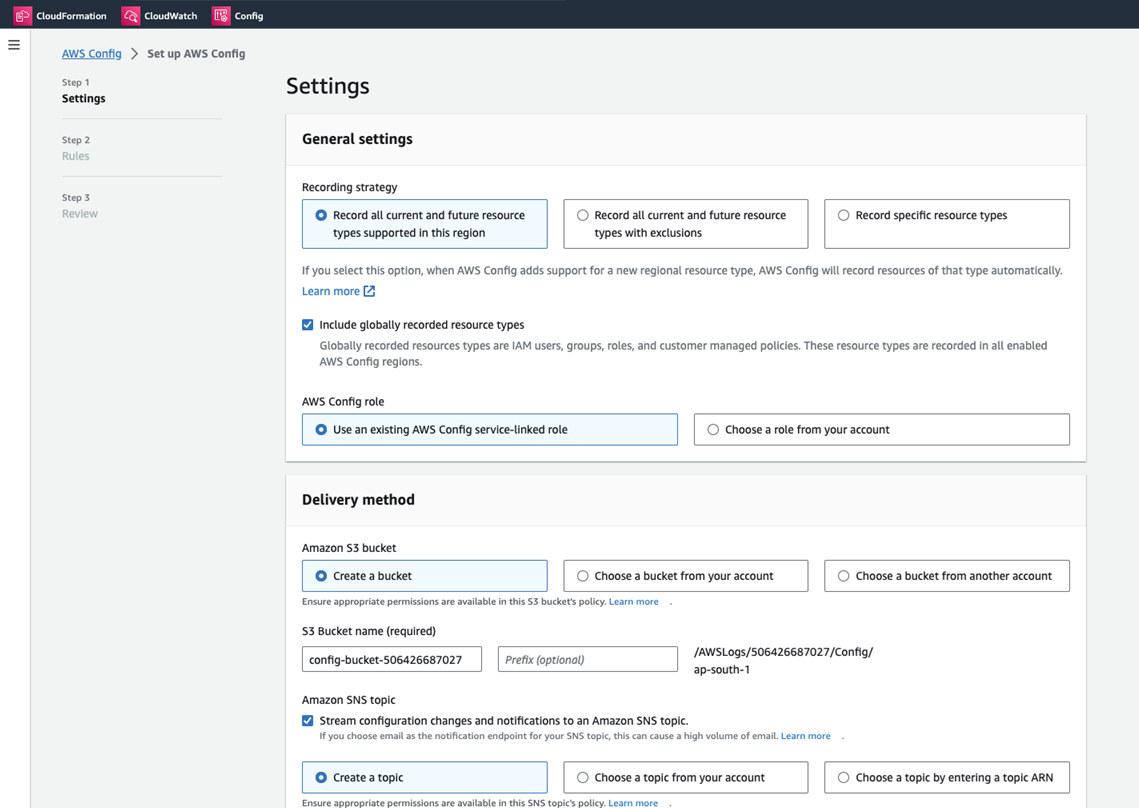1139x808 pixels.
Task: Toggle Include globally recorded resource types checkbox
Action: click(x=308, y=325)
